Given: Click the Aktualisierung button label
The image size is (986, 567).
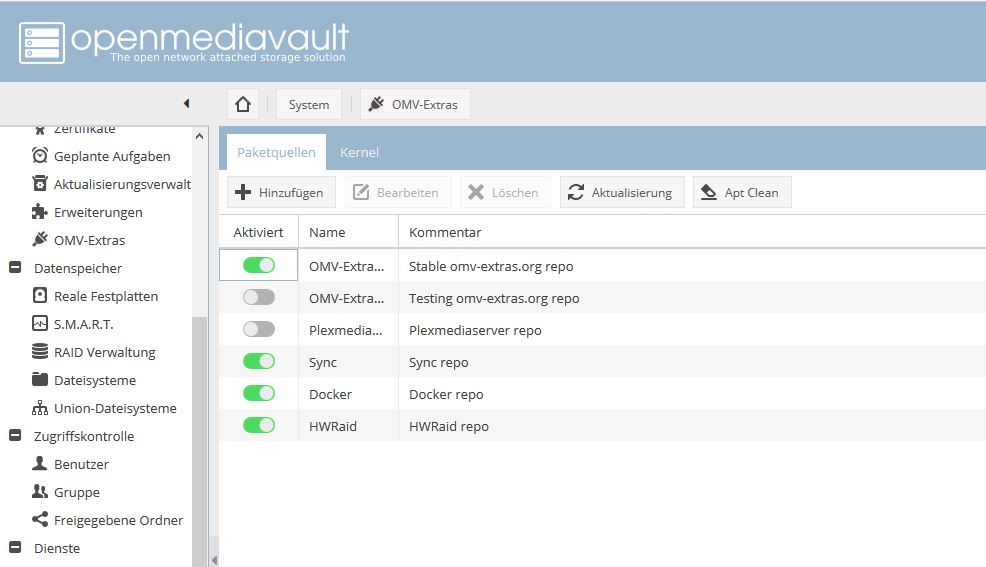Looking at the screenshot, I should point(631,192).
